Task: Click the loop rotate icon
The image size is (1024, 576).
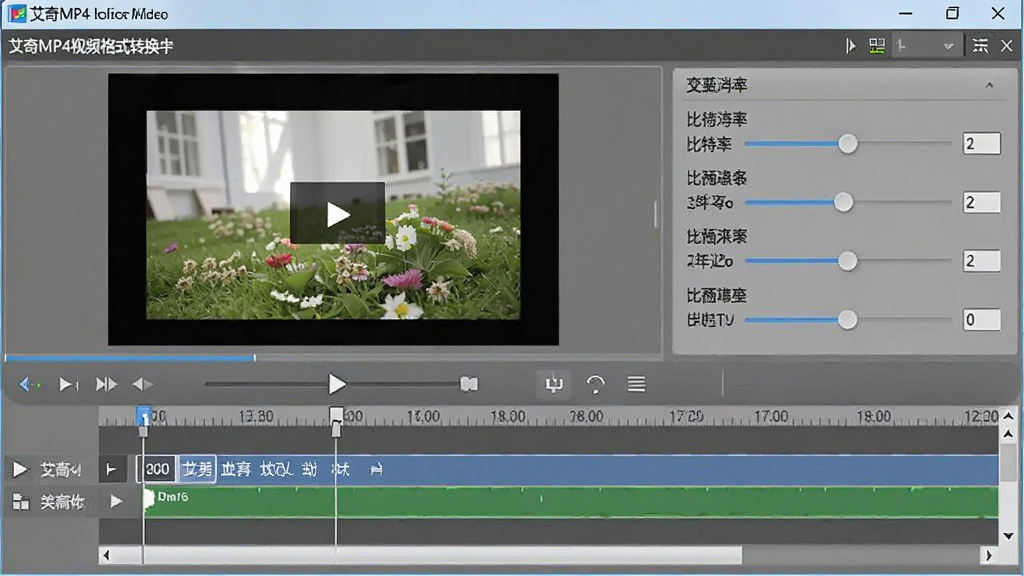Action: point(595,384)
